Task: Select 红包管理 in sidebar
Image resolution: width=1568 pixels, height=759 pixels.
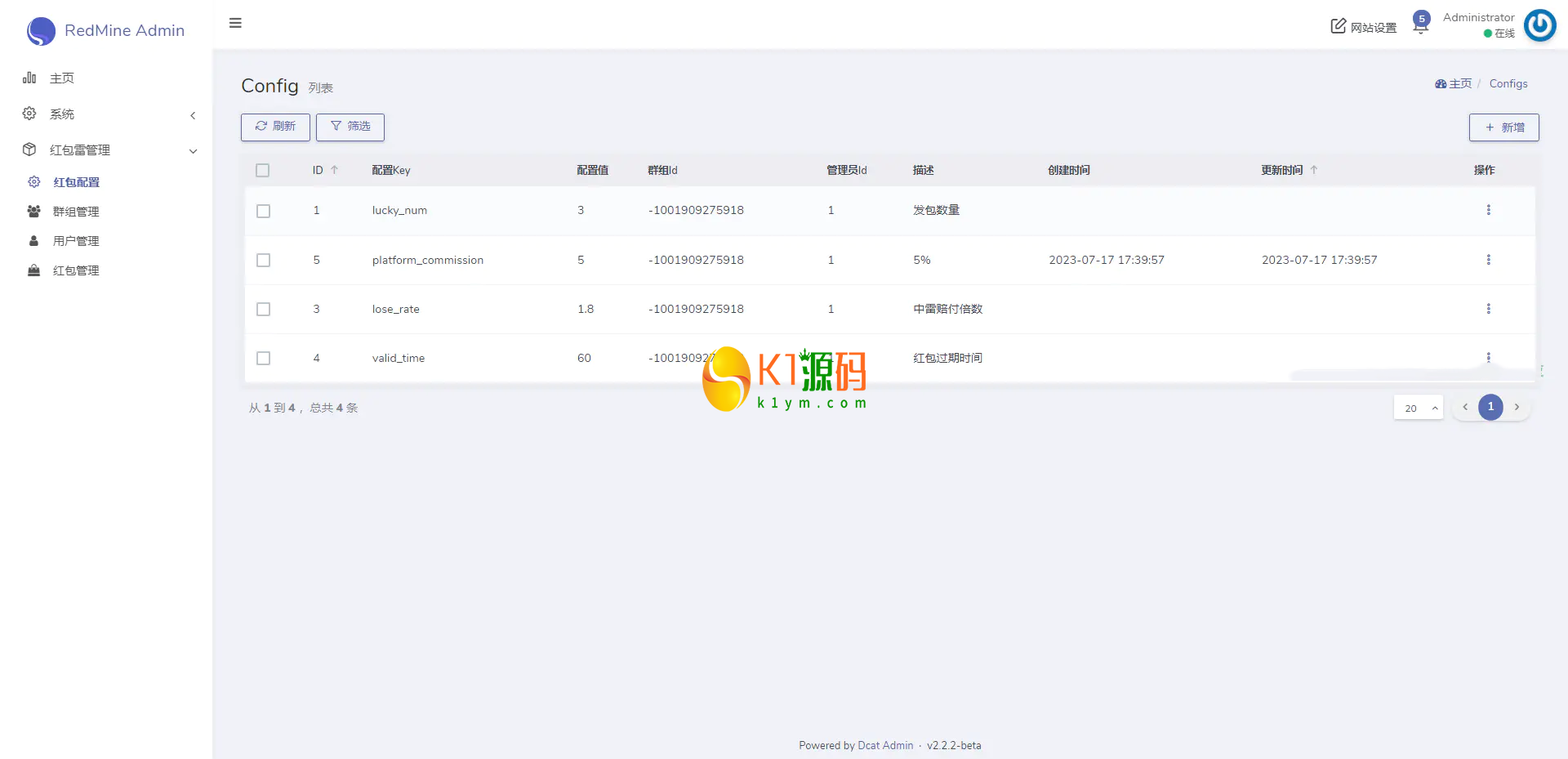Action: (x=76, y=270)
